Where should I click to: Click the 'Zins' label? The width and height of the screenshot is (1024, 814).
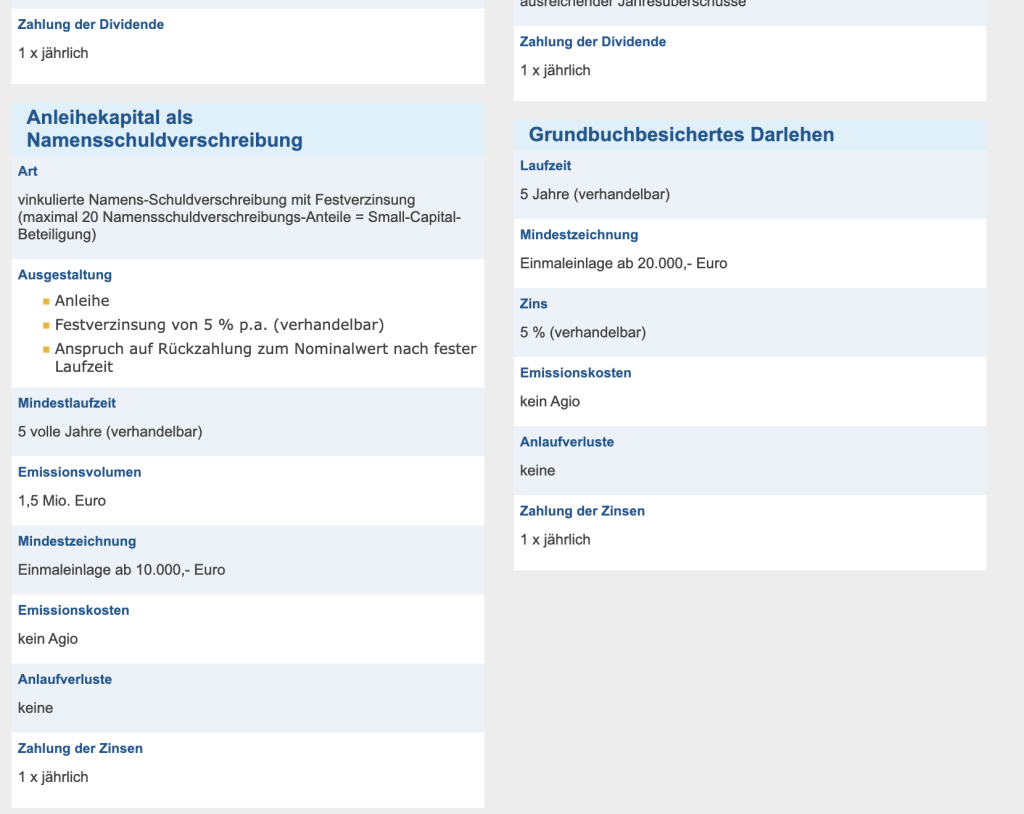tap(534, 304)
